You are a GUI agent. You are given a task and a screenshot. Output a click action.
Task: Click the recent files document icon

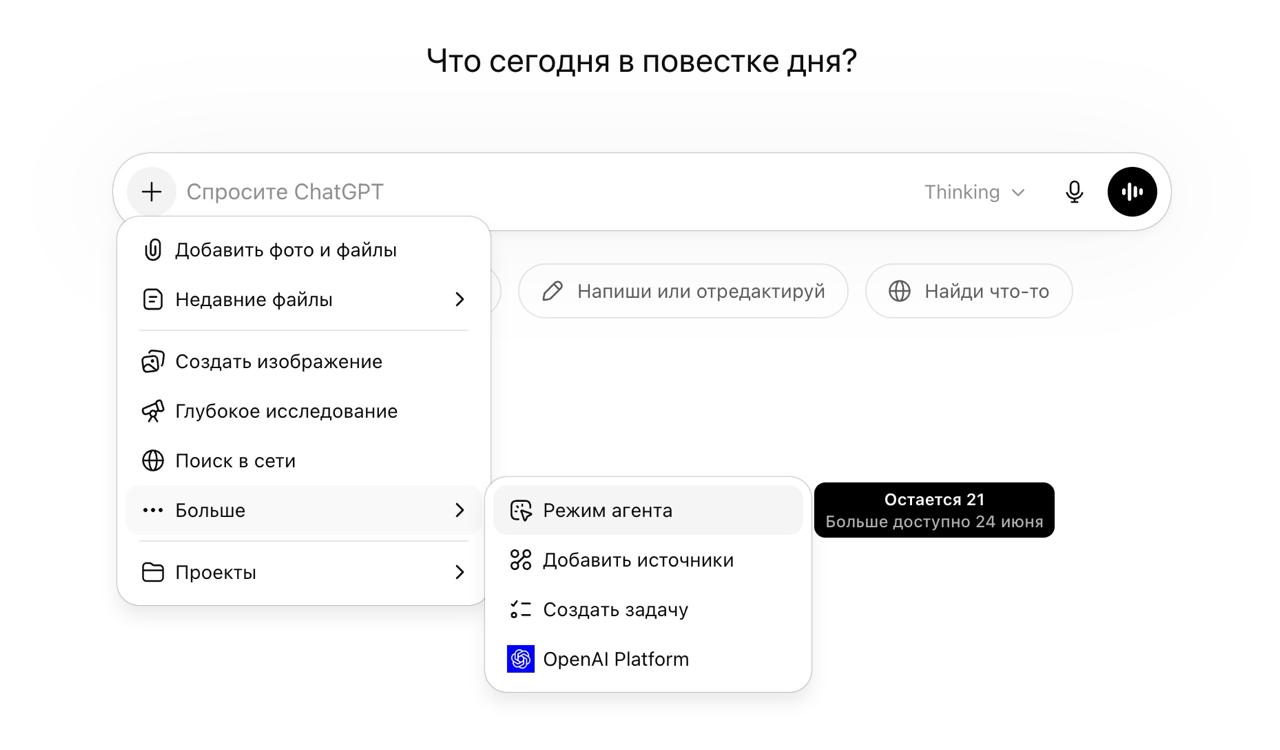153,299
